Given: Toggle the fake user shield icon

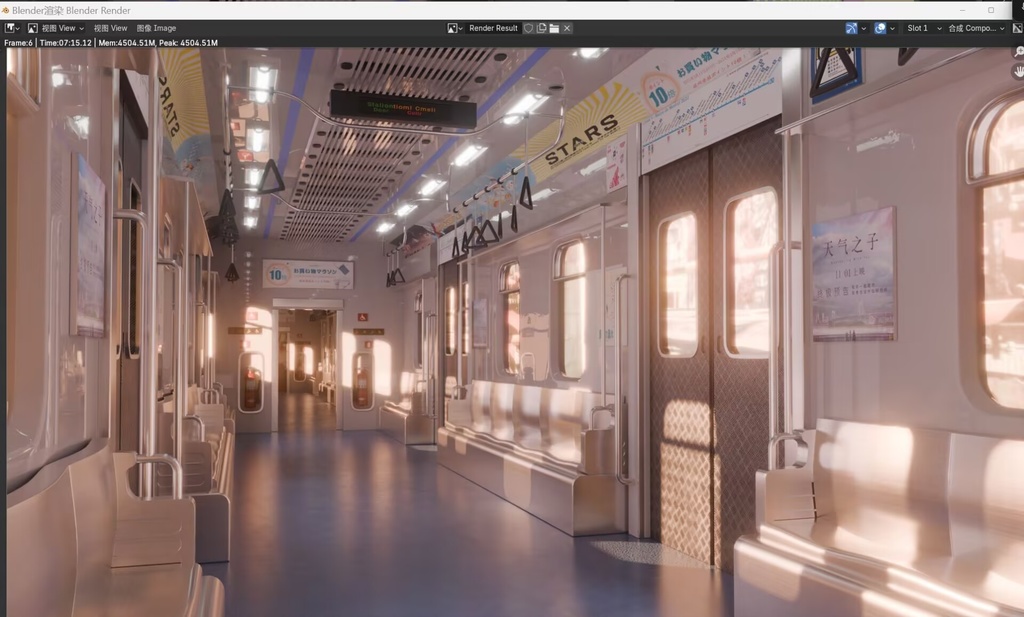Looking at the screenshot, I should coord(529,28).
